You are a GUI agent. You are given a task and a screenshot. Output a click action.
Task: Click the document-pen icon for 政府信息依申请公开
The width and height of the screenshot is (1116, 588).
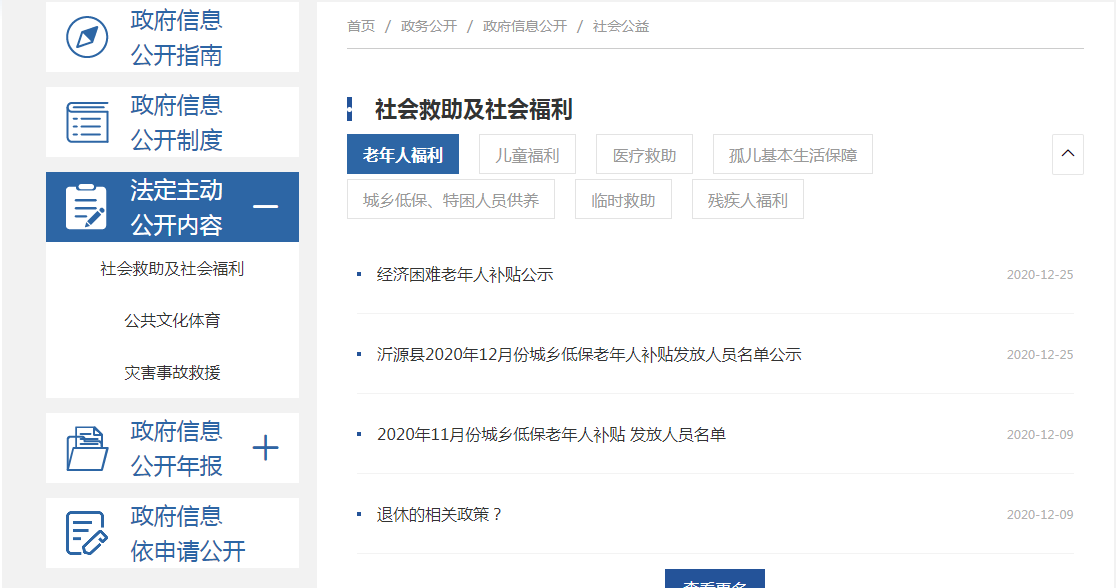coord(86,533)
